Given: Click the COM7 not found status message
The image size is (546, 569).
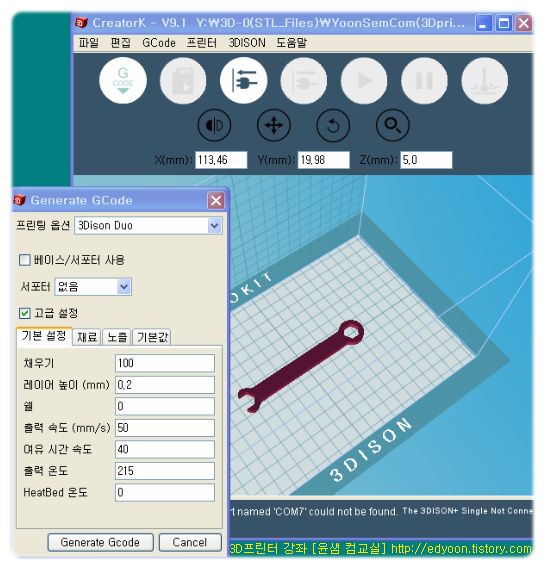Looking at the screenshot, I should 314,512.
